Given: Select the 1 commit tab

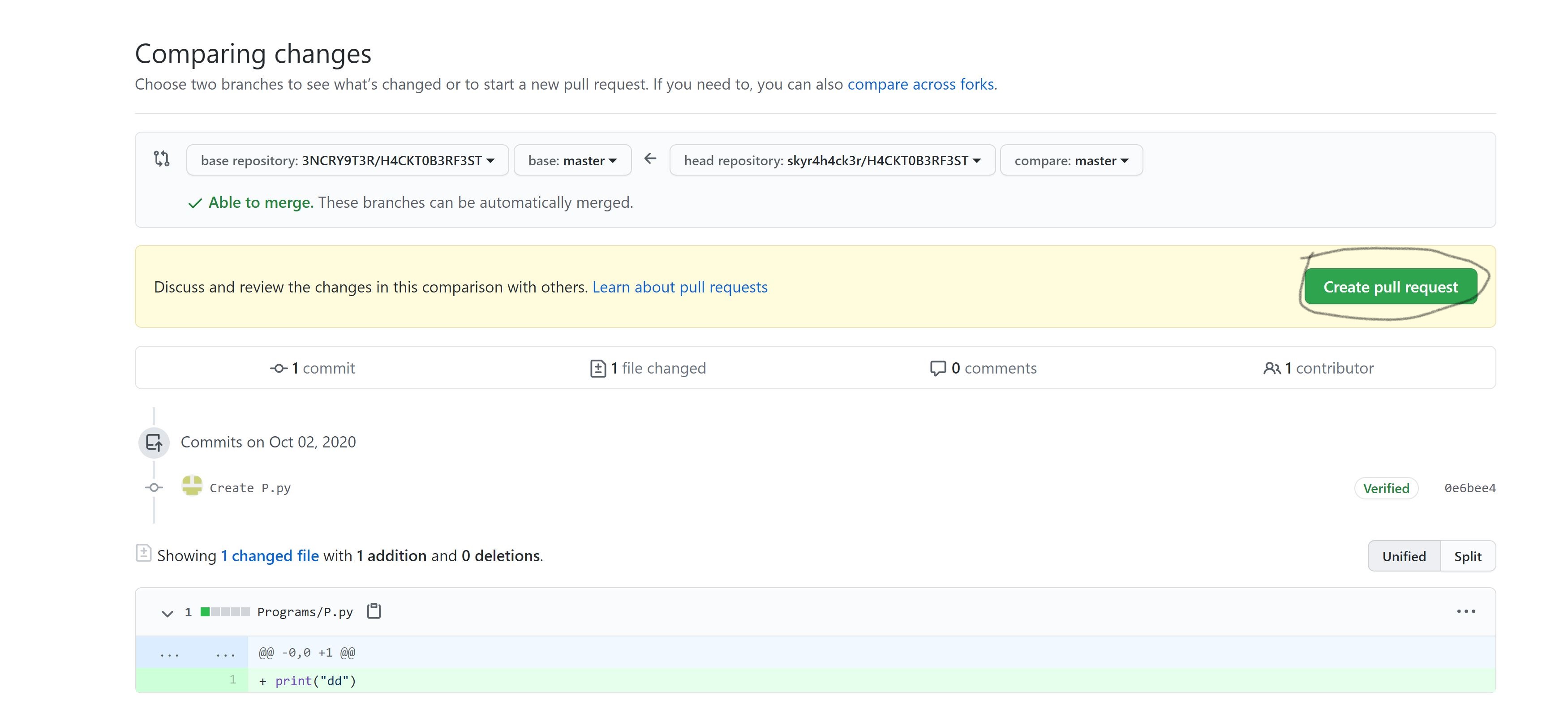Looking at the screenshot, I should 313,368.
